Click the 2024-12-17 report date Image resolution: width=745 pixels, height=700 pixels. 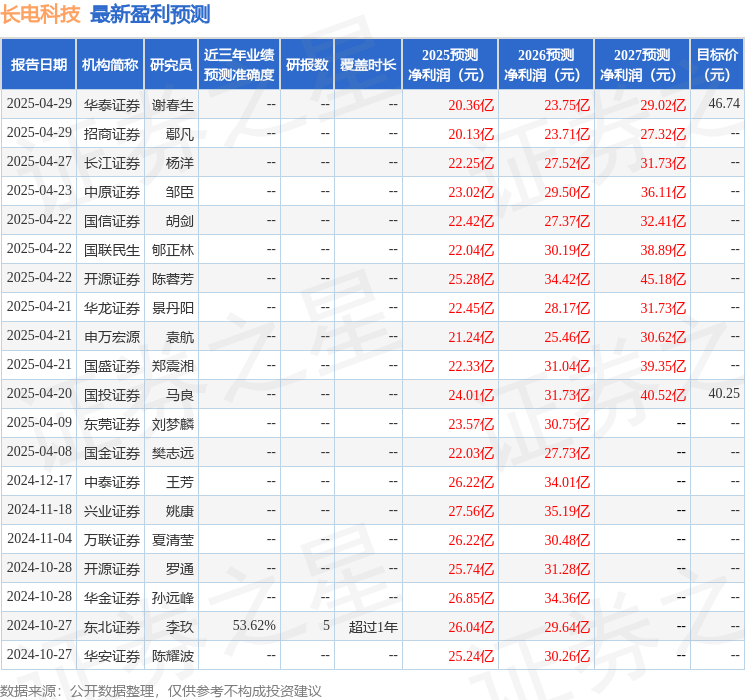tap(39, 480)
